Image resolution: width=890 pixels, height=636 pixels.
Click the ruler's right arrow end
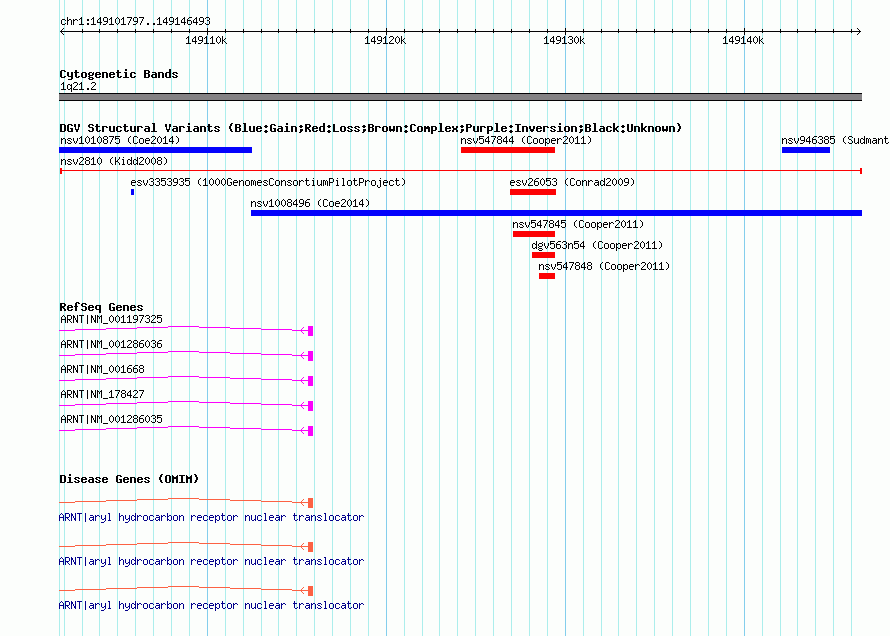coord(859,31)
